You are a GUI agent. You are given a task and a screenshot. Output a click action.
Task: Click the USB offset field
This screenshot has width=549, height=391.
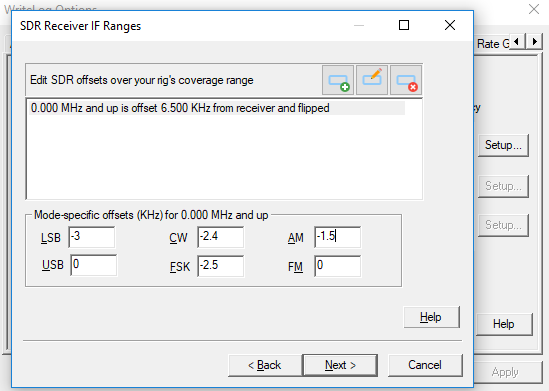click(x=93, y=265)
